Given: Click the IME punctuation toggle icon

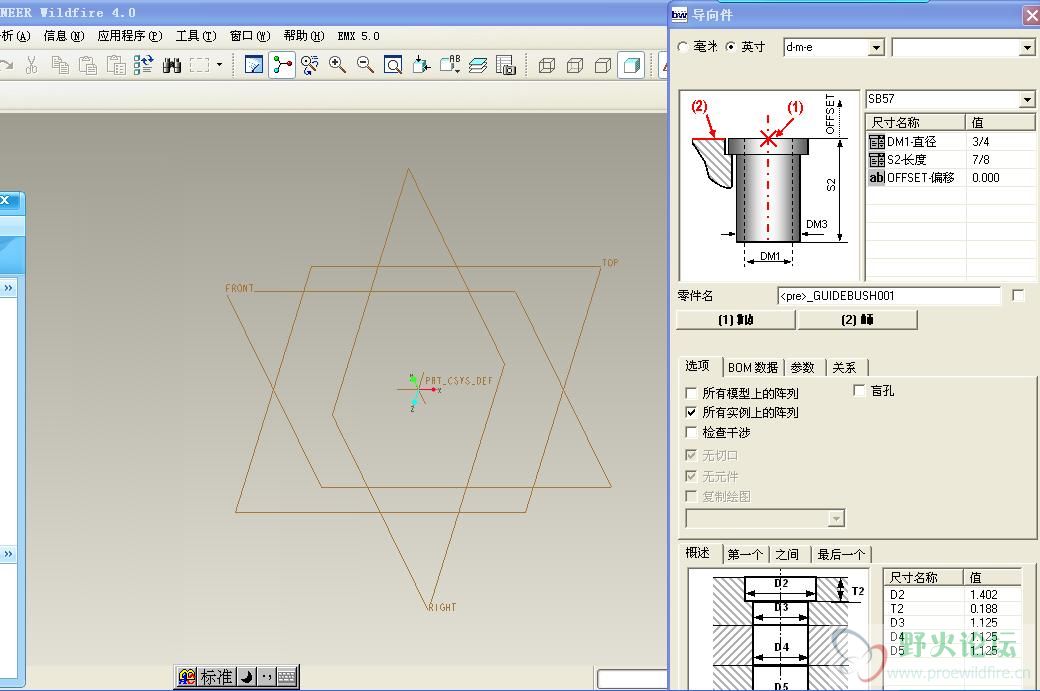Looking at the screenshot, I should [x=267, y=676].
